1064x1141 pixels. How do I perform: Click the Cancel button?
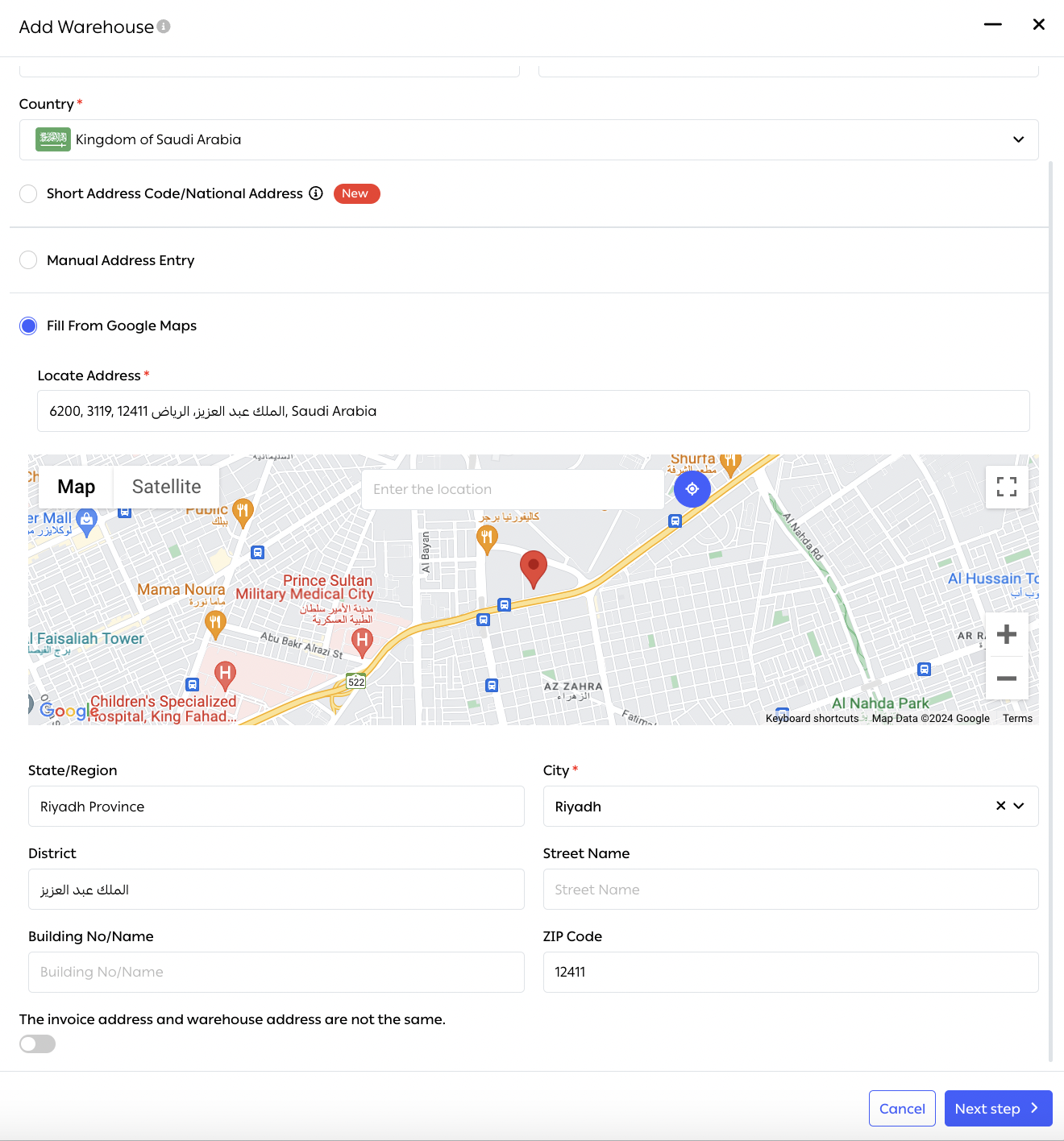(x=902, y=1109)
